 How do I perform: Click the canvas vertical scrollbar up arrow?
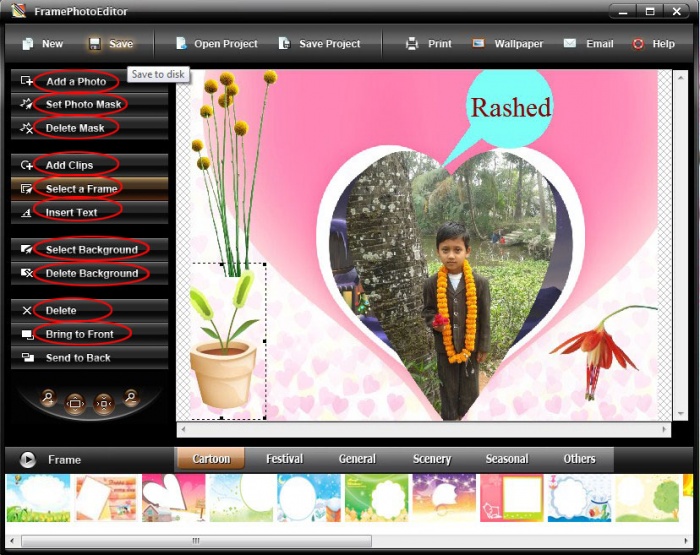(x=680, y=78)
